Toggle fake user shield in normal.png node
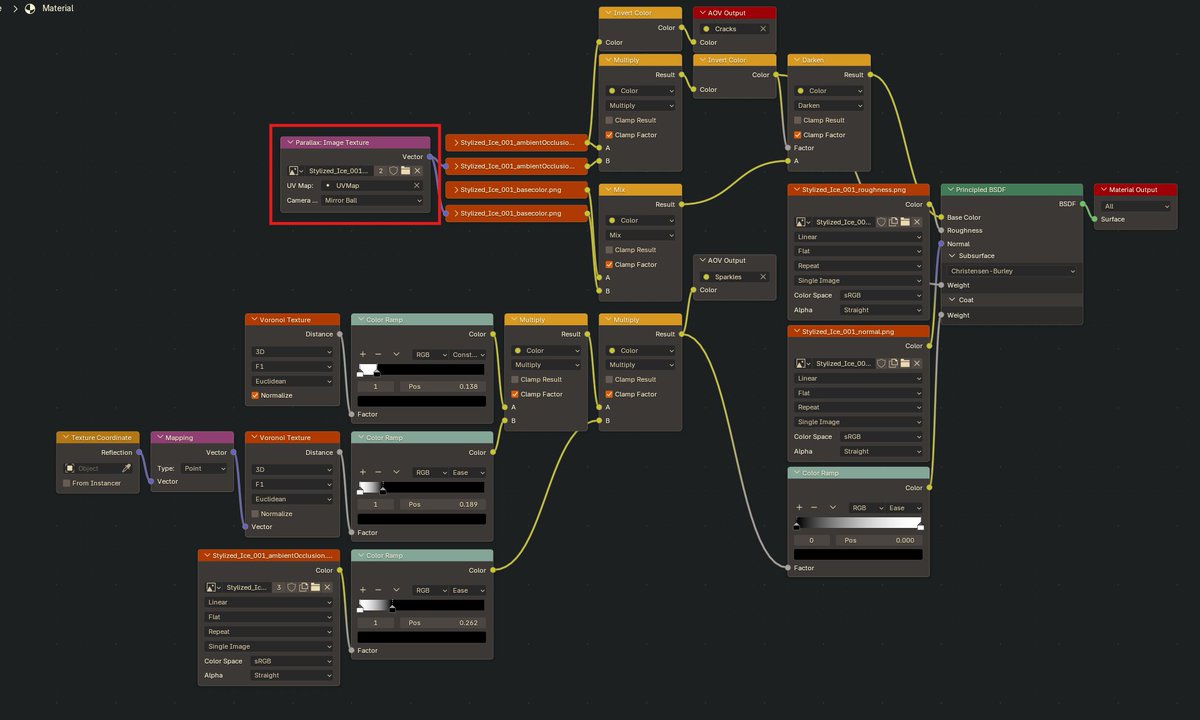Image resolution: width=1200 pixels, height=720 pixels. [881, 364]
